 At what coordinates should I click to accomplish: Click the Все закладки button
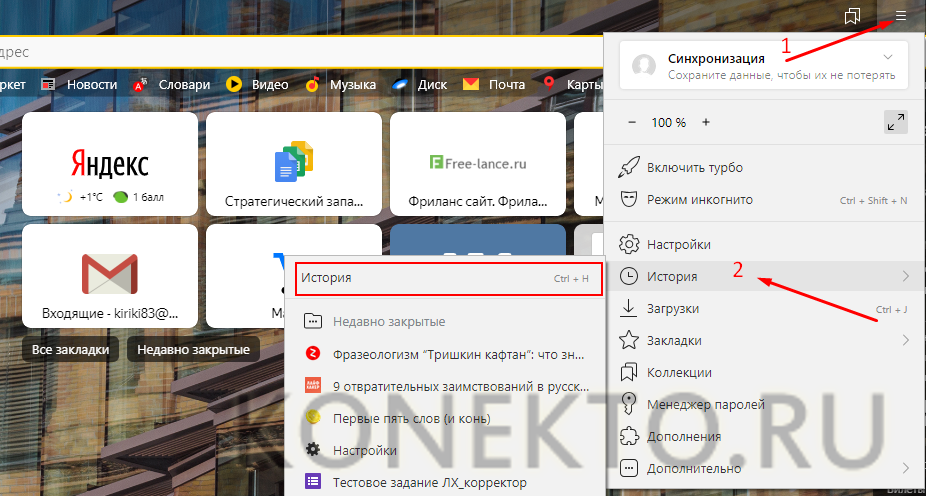click(70, 350)
